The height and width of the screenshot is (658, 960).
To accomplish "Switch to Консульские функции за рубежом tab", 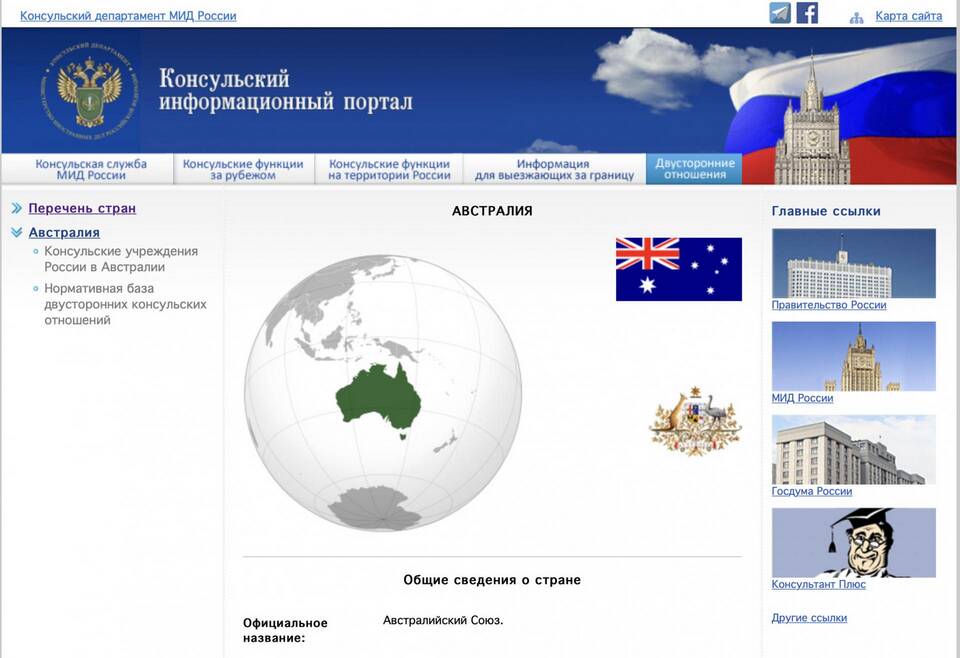I will pyautogui.click(x=243, y=169).
